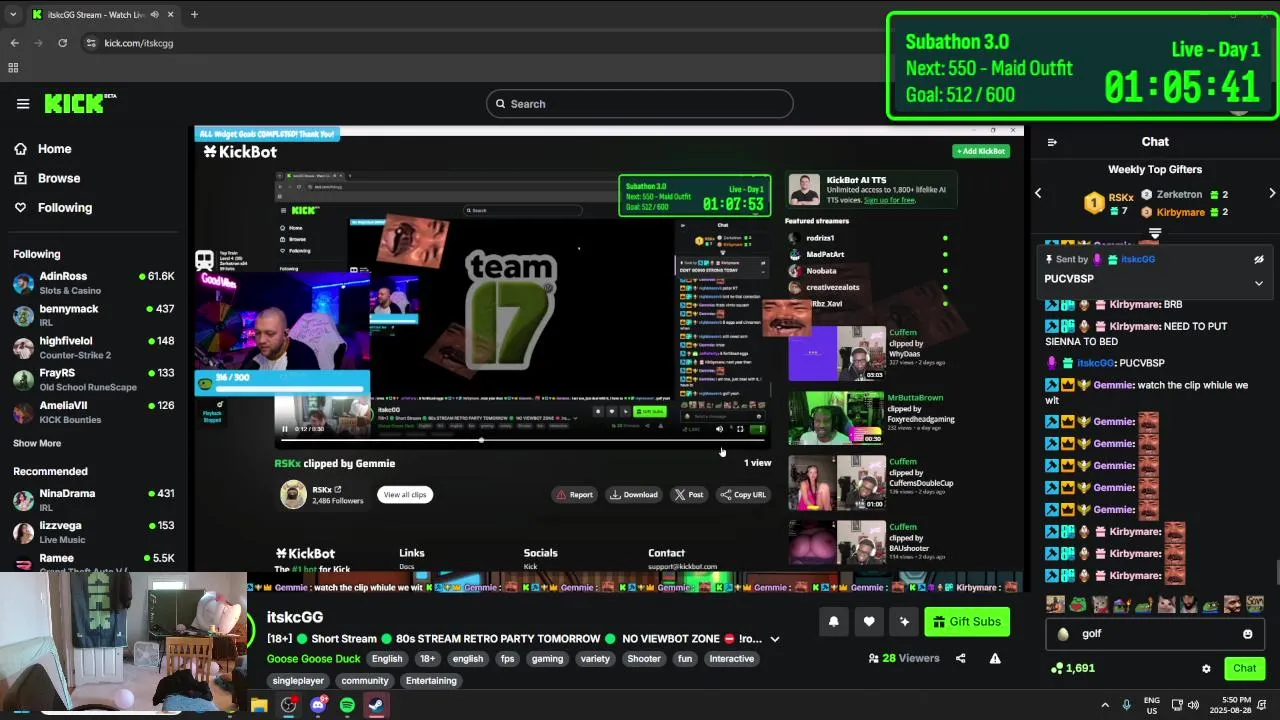Show next Weekly Top Gifters
The image size is (1280, 720).
(x=1272, y=193)
